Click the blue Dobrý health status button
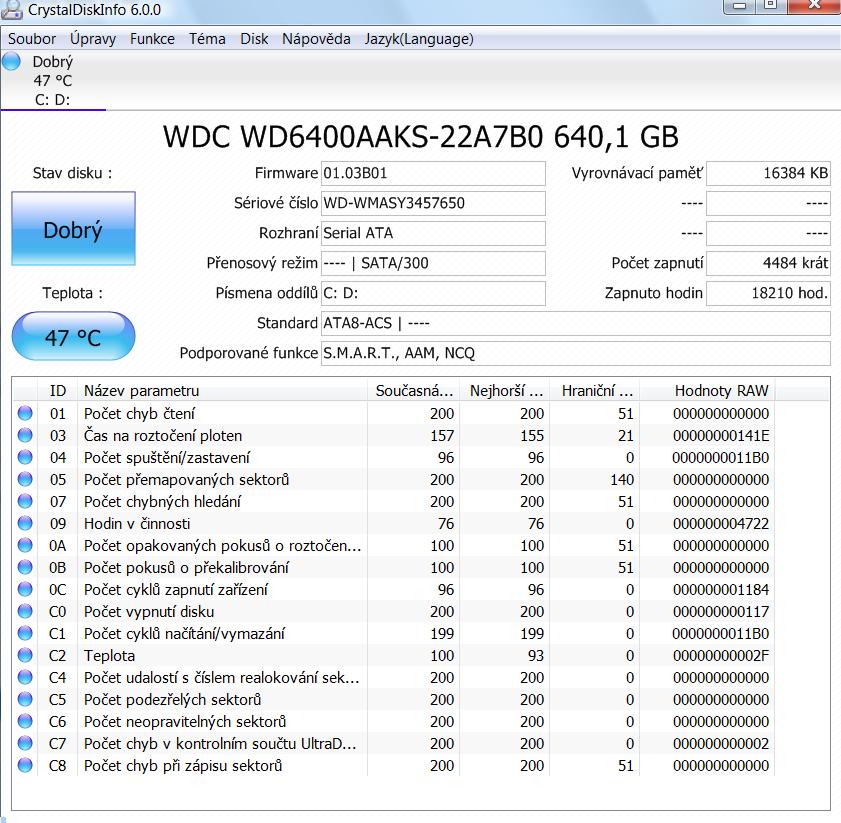 pos(73,231)
